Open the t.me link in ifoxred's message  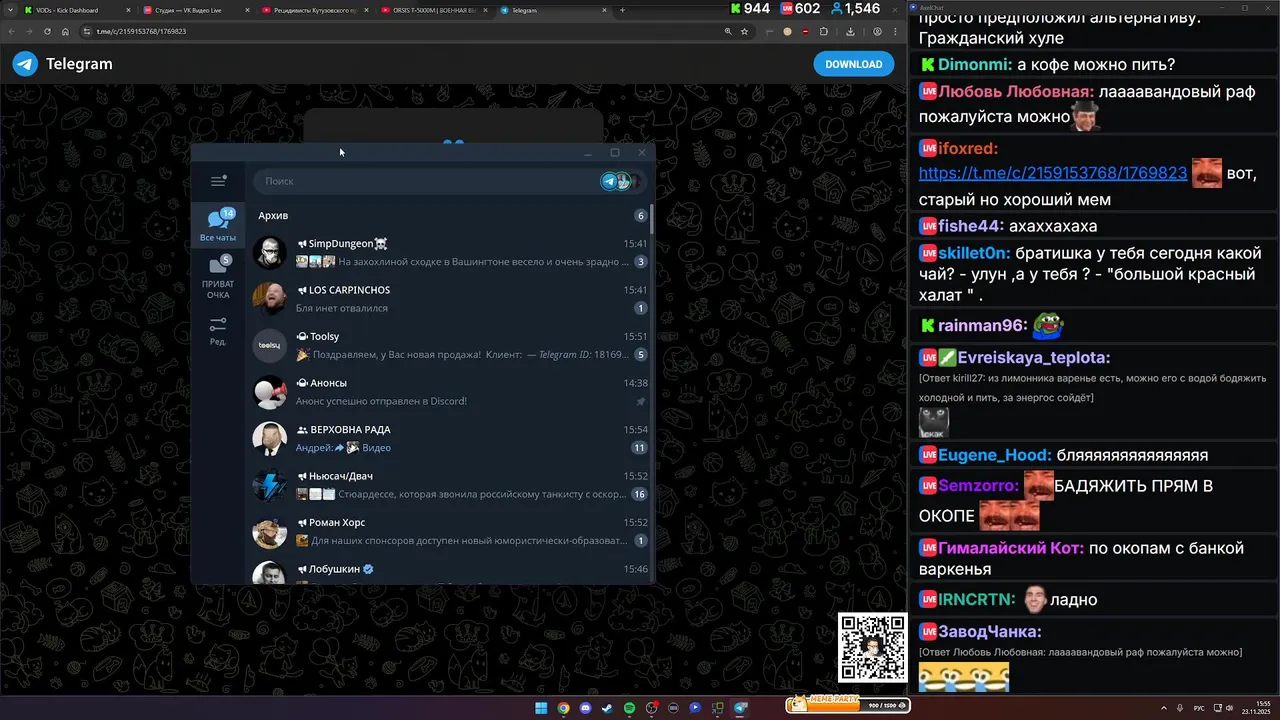click(1053, 173)
